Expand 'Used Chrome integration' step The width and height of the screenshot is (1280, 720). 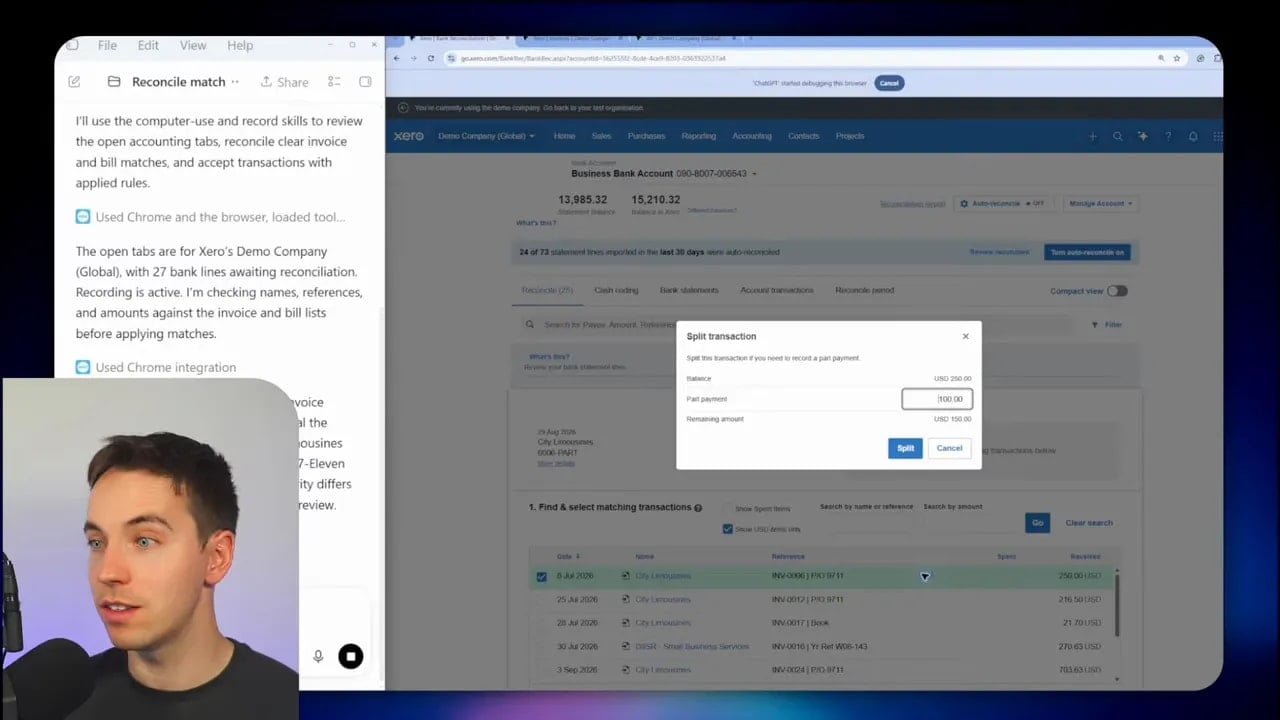coord(157,367)
